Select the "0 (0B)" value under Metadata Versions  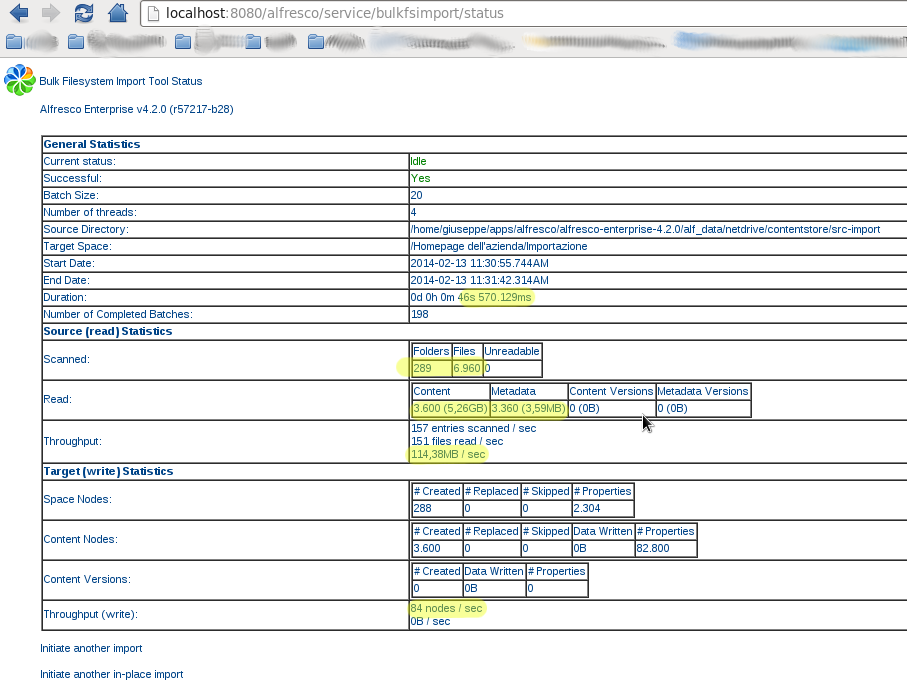672,408
